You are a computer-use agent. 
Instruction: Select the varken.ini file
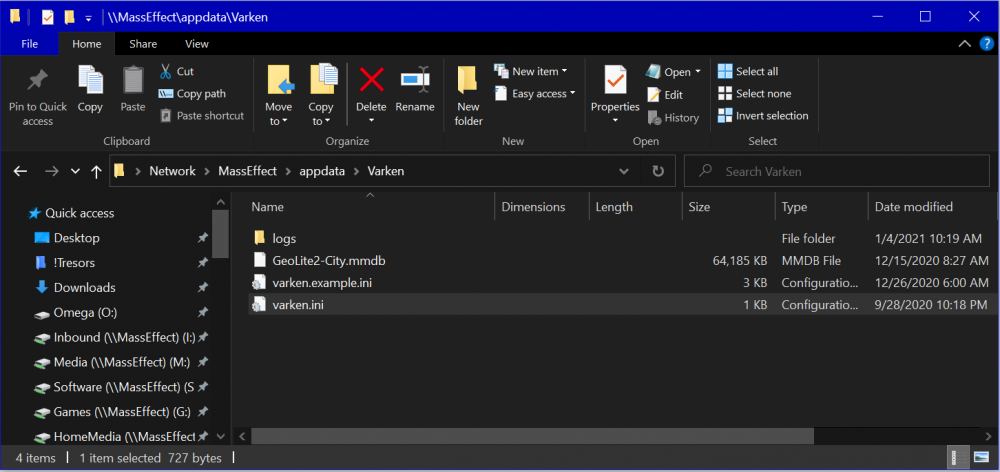pos(298,305)
